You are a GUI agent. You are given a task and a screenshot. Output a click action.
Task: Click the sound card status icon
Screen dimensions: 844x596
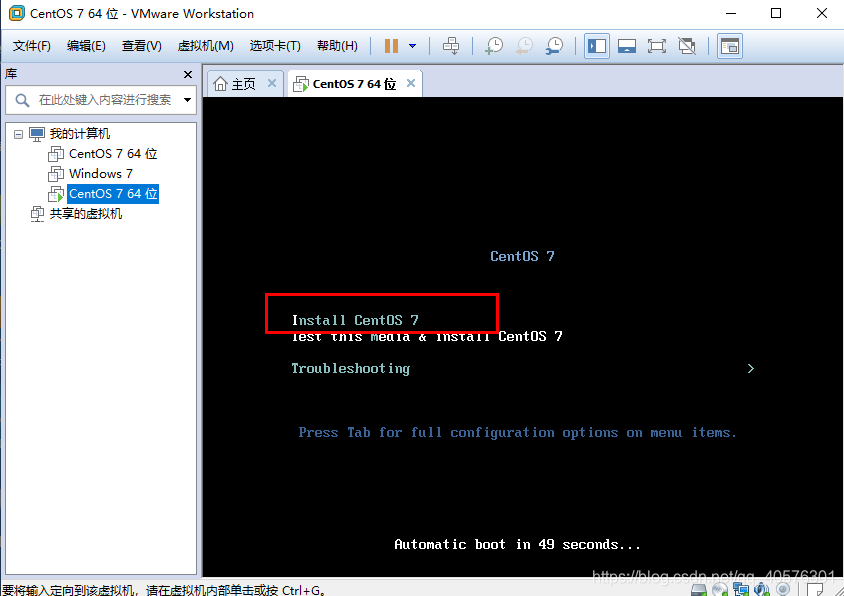pos(762,590)
